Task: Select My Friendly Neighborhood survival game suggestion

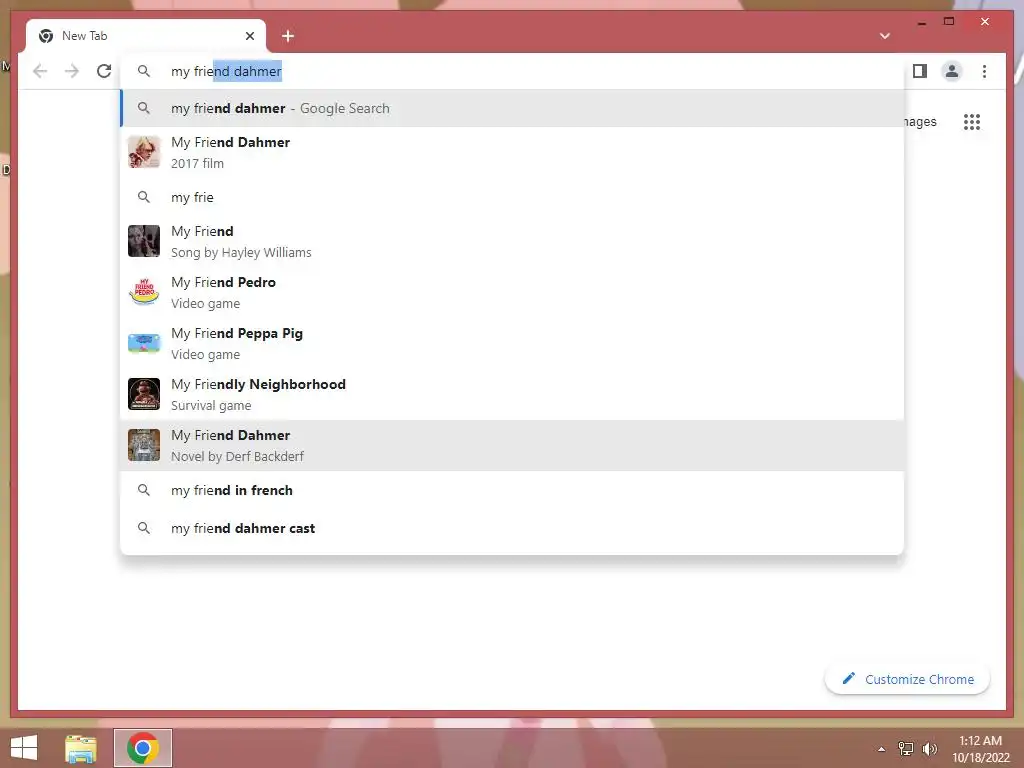Action: (513, 394)
